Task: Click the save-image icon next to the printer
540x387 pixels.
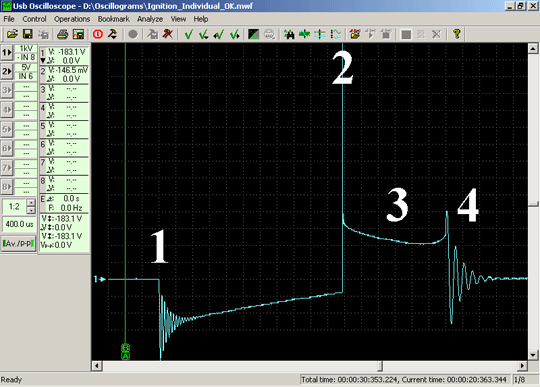Action: [78, 34]
